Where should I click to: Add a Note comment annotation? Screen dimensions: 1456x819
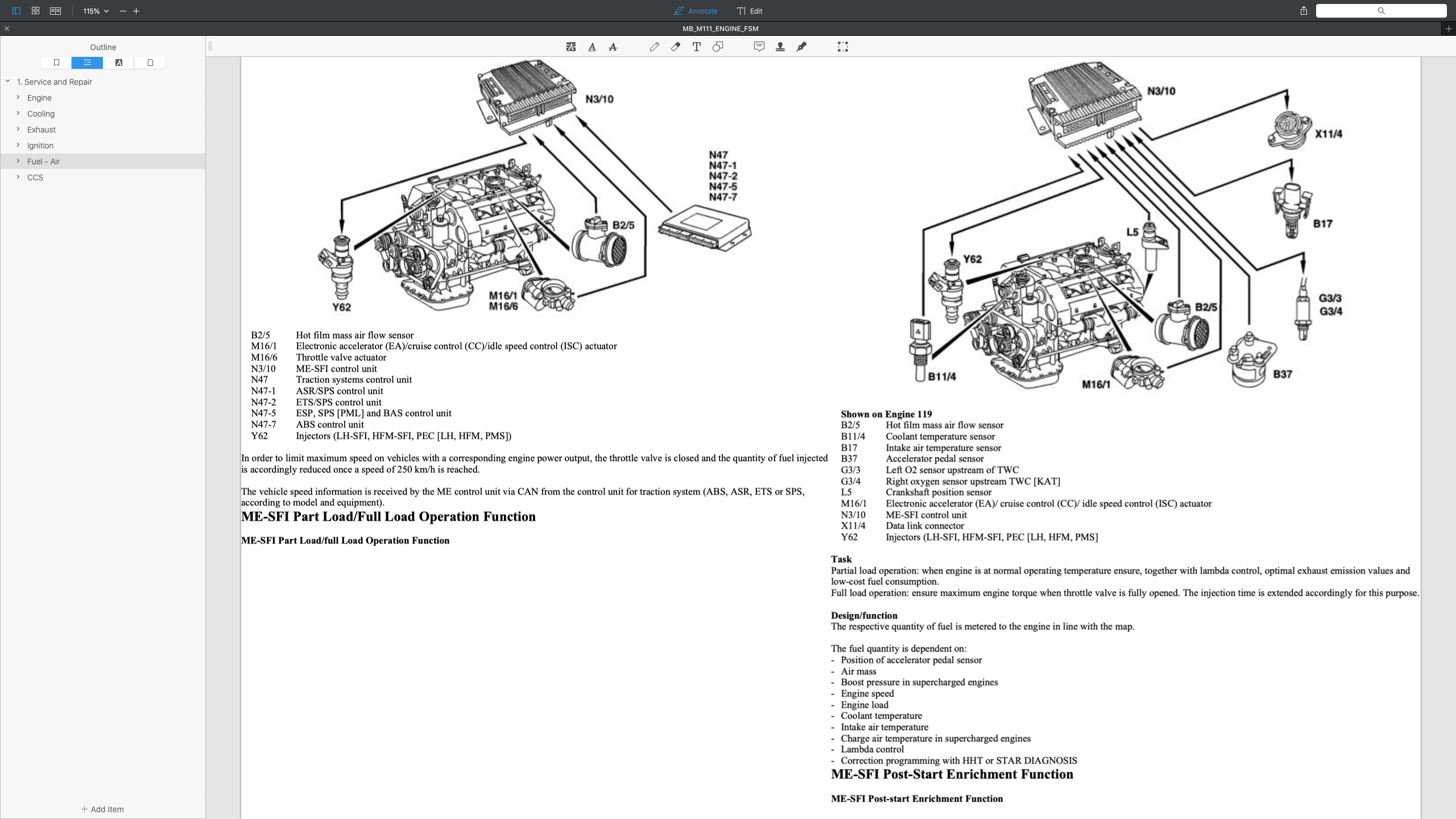pyautogui.click(x=759, y=47)
